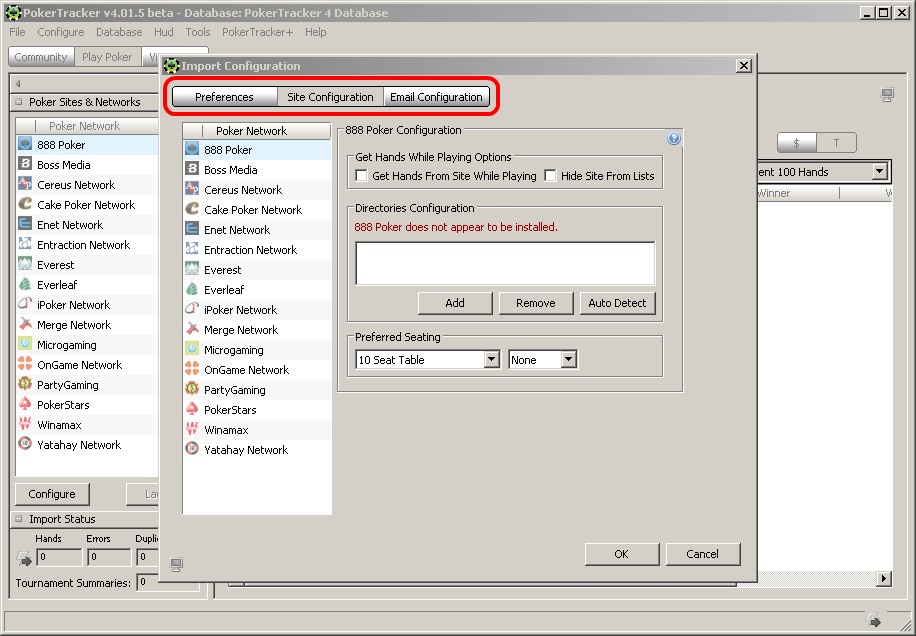Click Auto Detect button
This screenshot has height=636, width=916.
point(617,303)
